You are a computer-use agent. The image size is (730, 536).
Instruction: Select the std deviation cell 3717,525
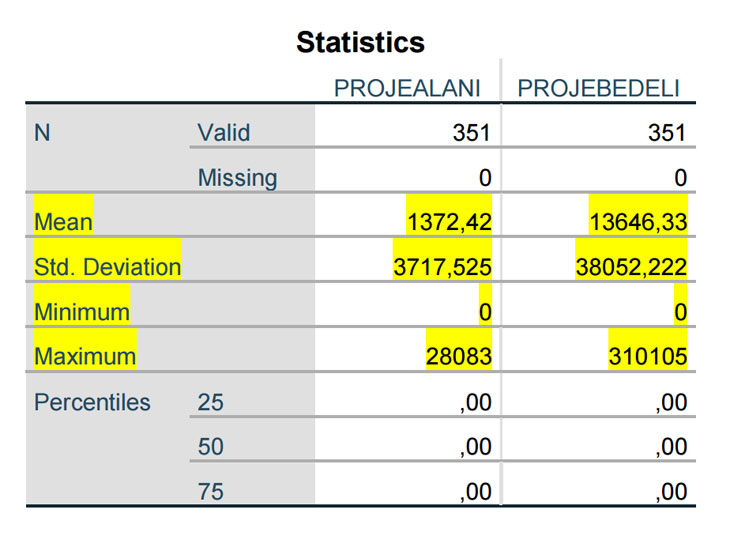(442, 267)
